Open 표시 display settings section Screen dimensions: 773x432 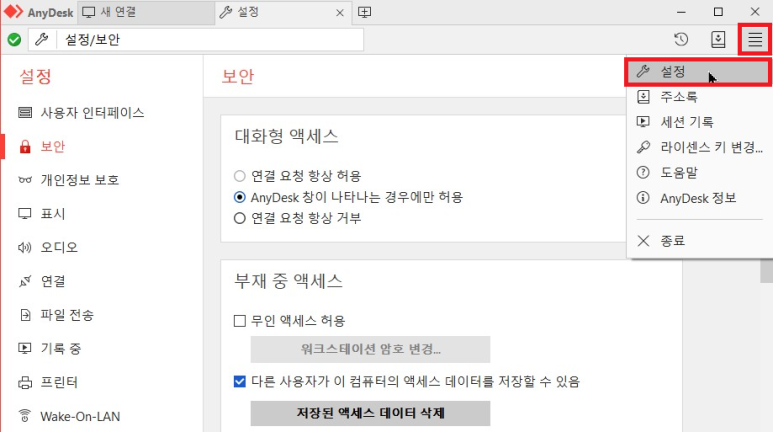[53, 214]
